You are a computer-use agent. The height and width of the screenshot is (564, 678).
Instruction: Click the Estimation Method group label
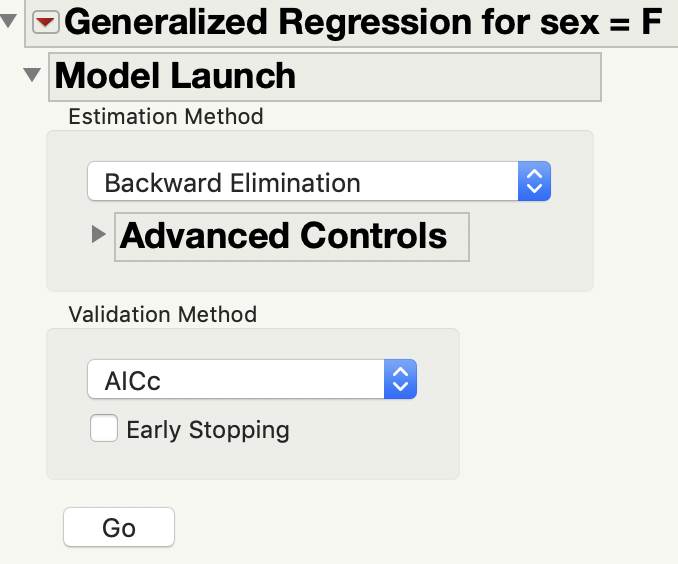166,117
